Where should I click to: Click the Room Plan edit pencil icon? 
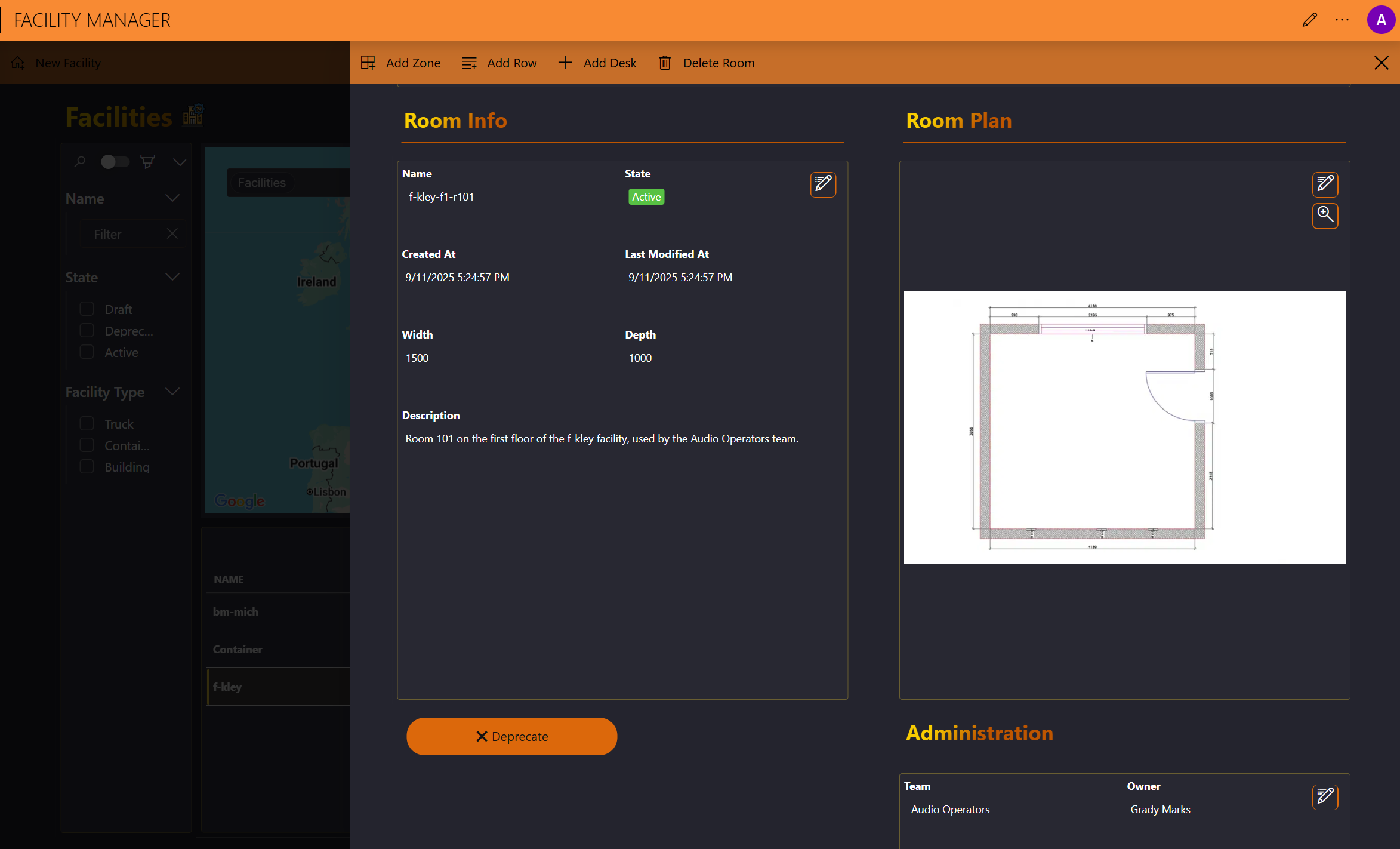[1325, 184]
